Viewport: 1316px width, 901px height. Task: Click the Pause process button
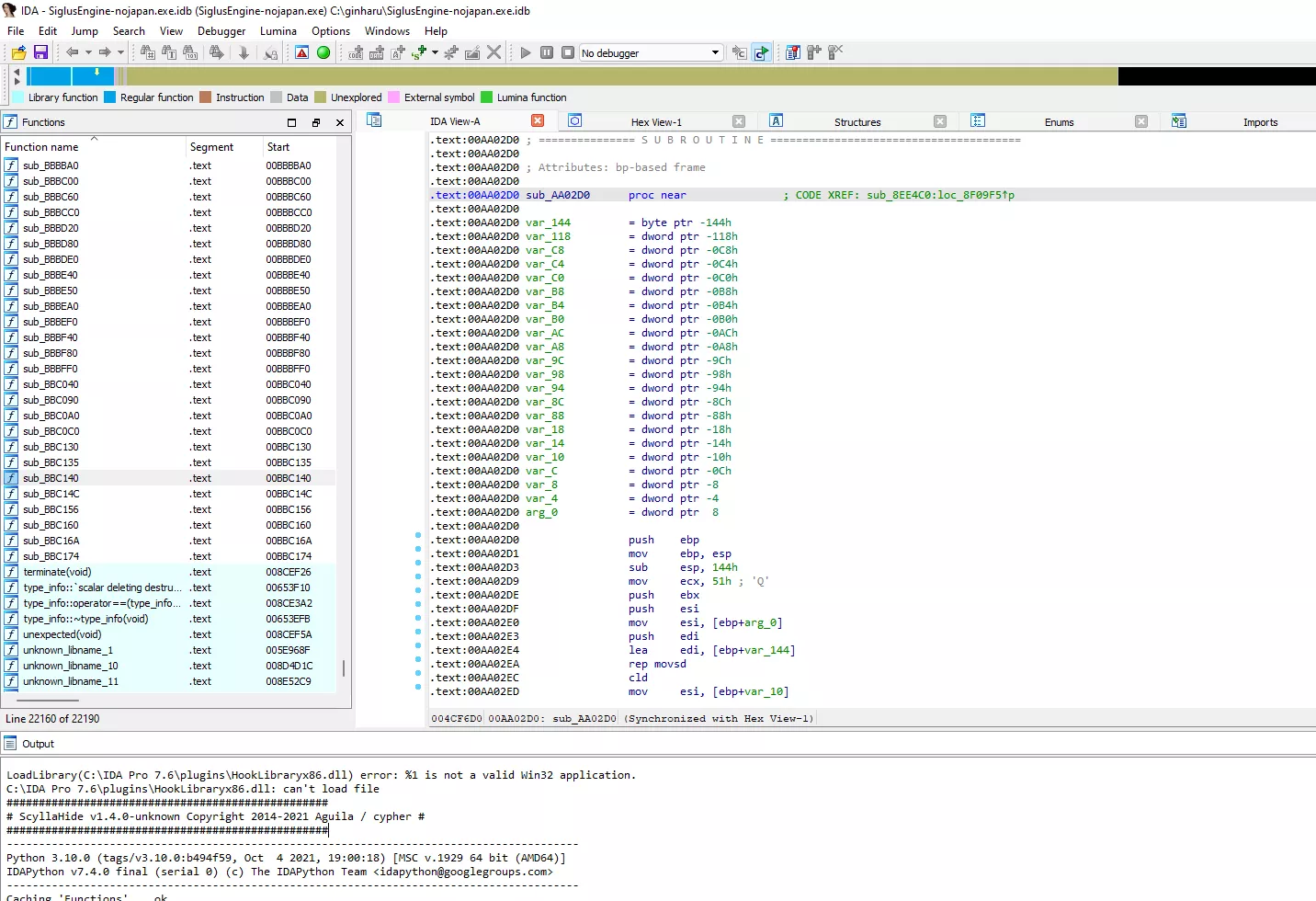pos(547,52)
